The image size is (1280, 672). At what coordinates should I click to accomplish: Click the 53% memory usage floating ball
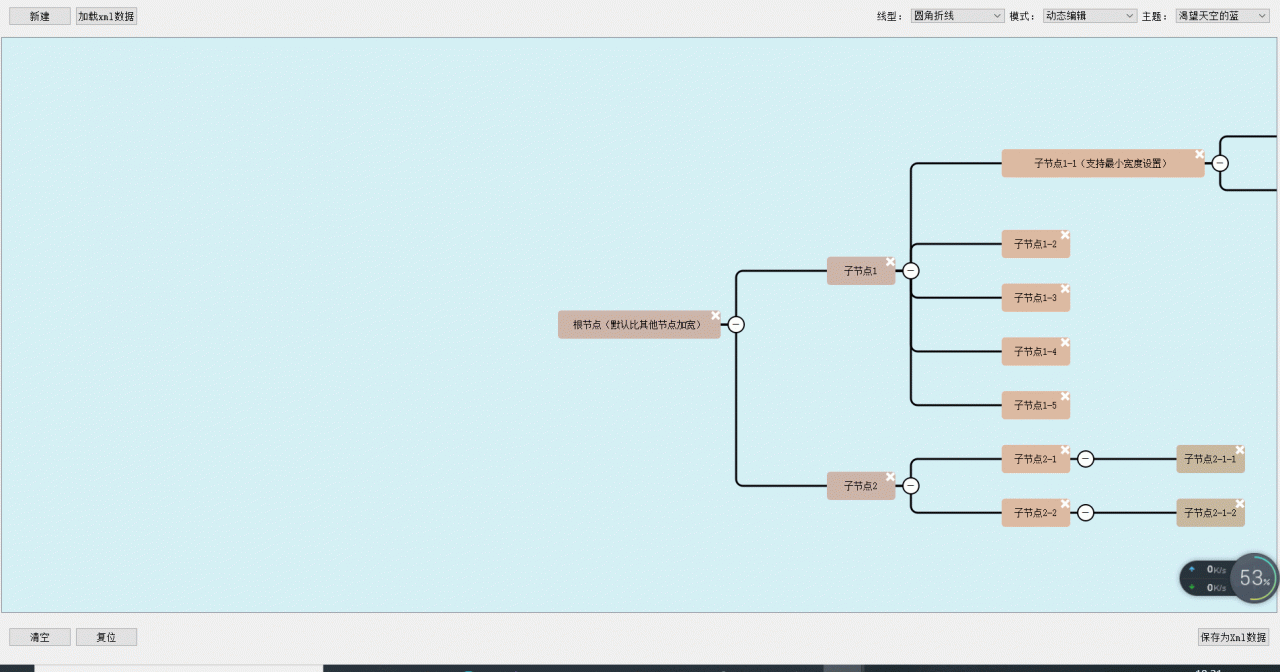1254,578
